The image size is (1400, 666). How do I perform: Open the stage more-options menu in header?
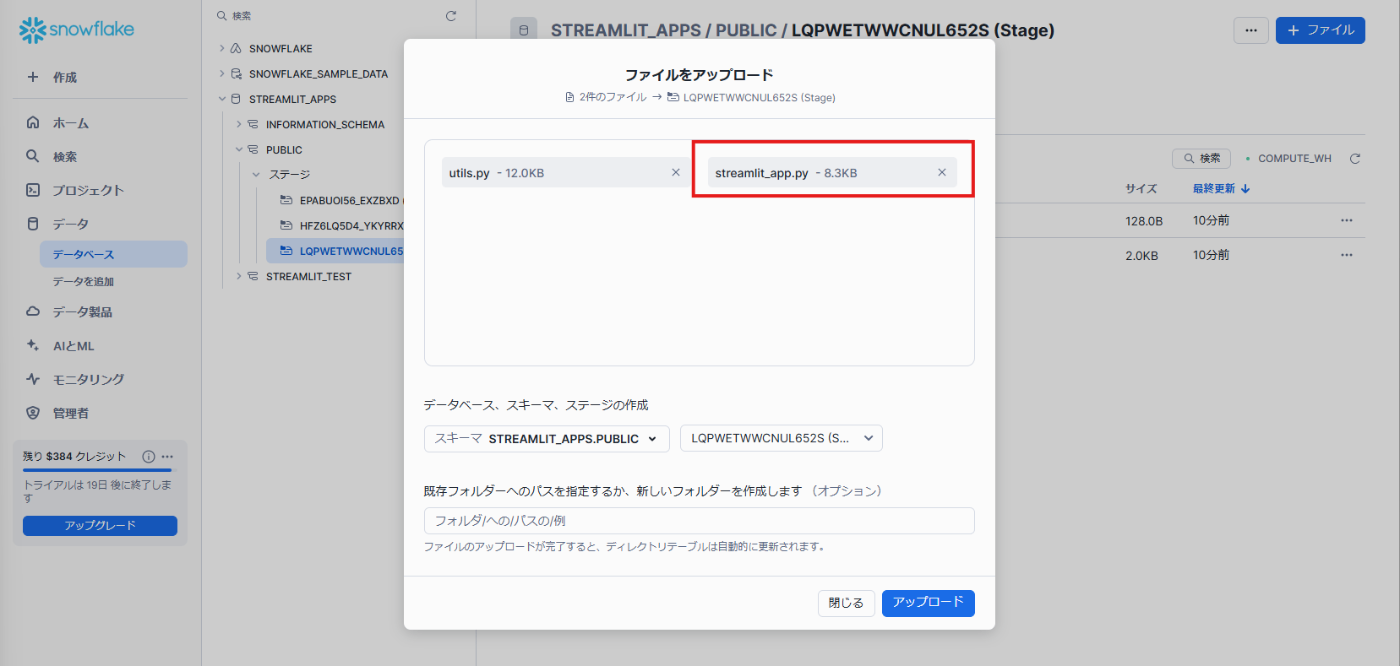click(x=1251, y=30)
